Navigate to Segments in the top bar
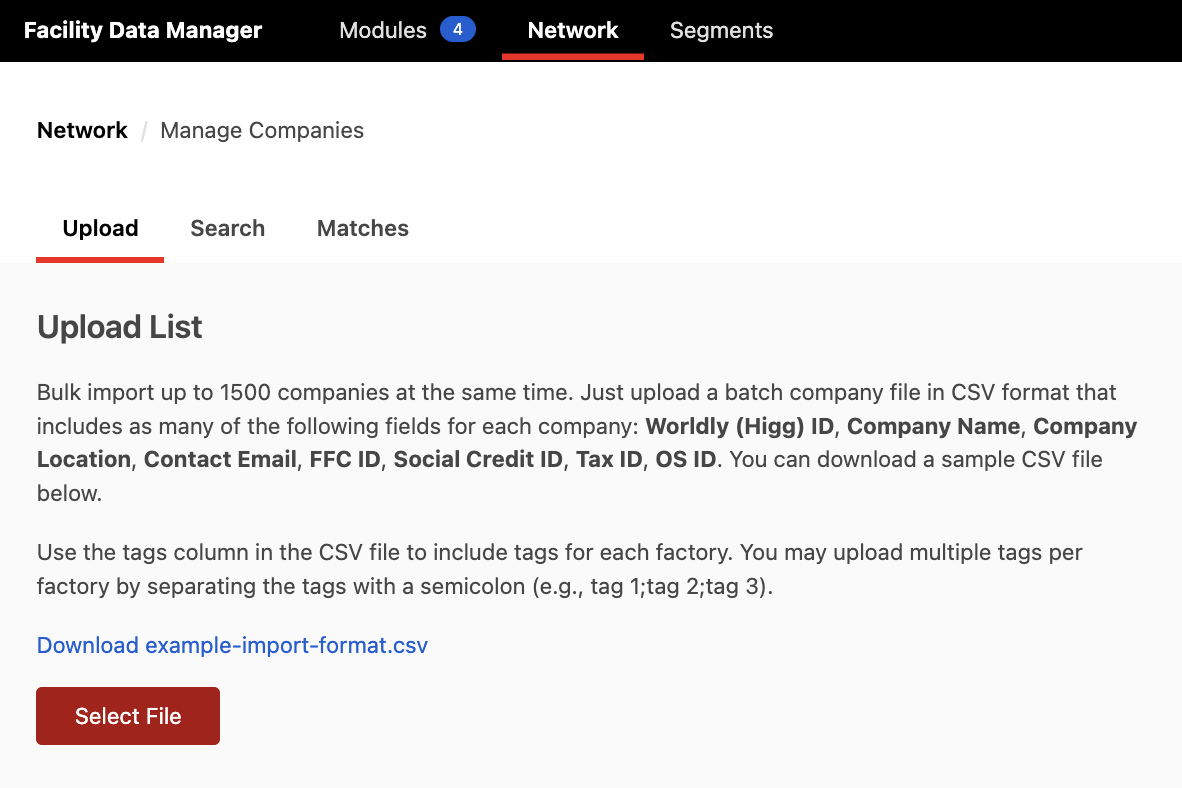This screenshot has height=788, width=1182. pos(721,31)
